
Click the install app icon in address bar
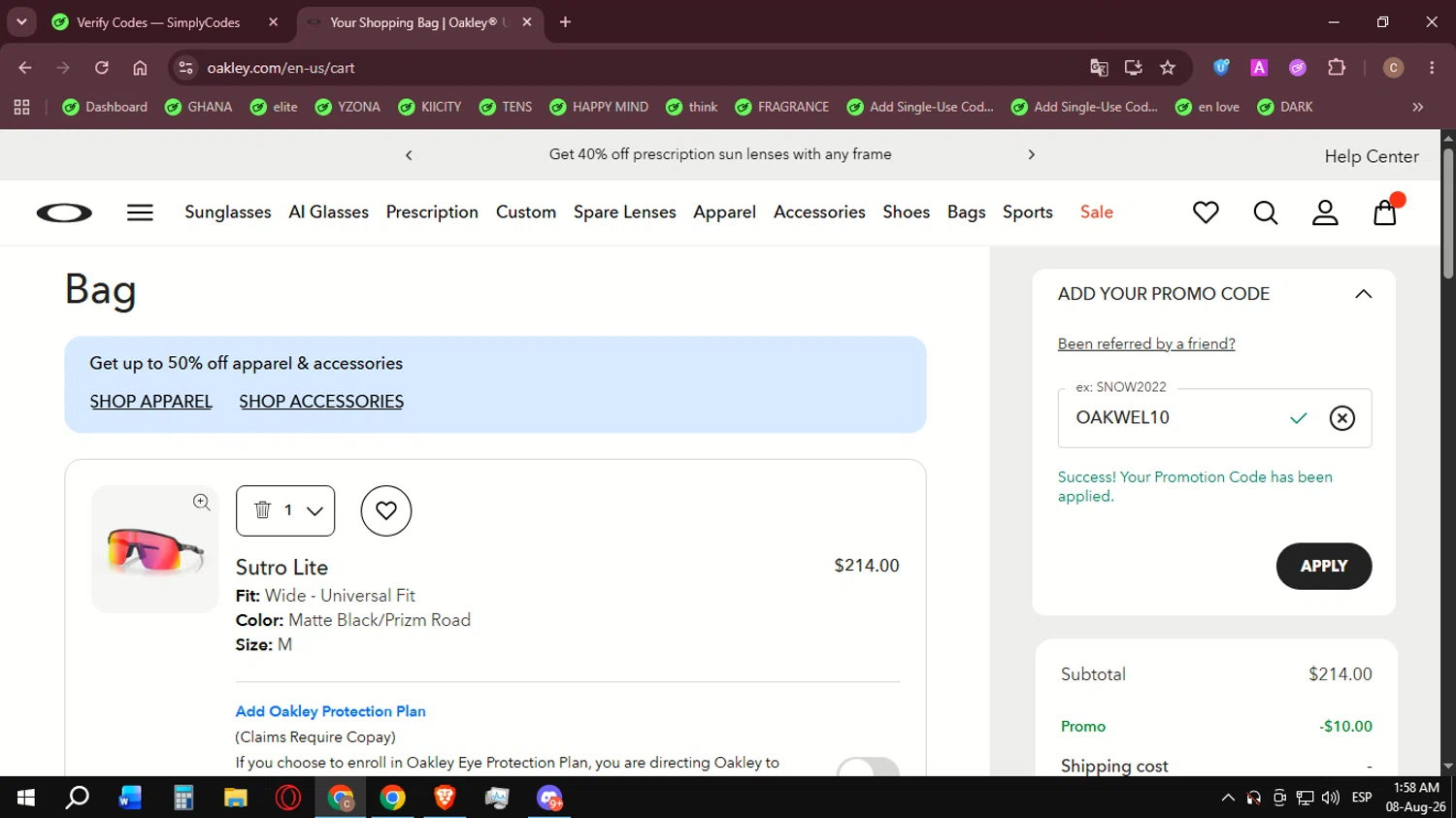pos(1133,68)
